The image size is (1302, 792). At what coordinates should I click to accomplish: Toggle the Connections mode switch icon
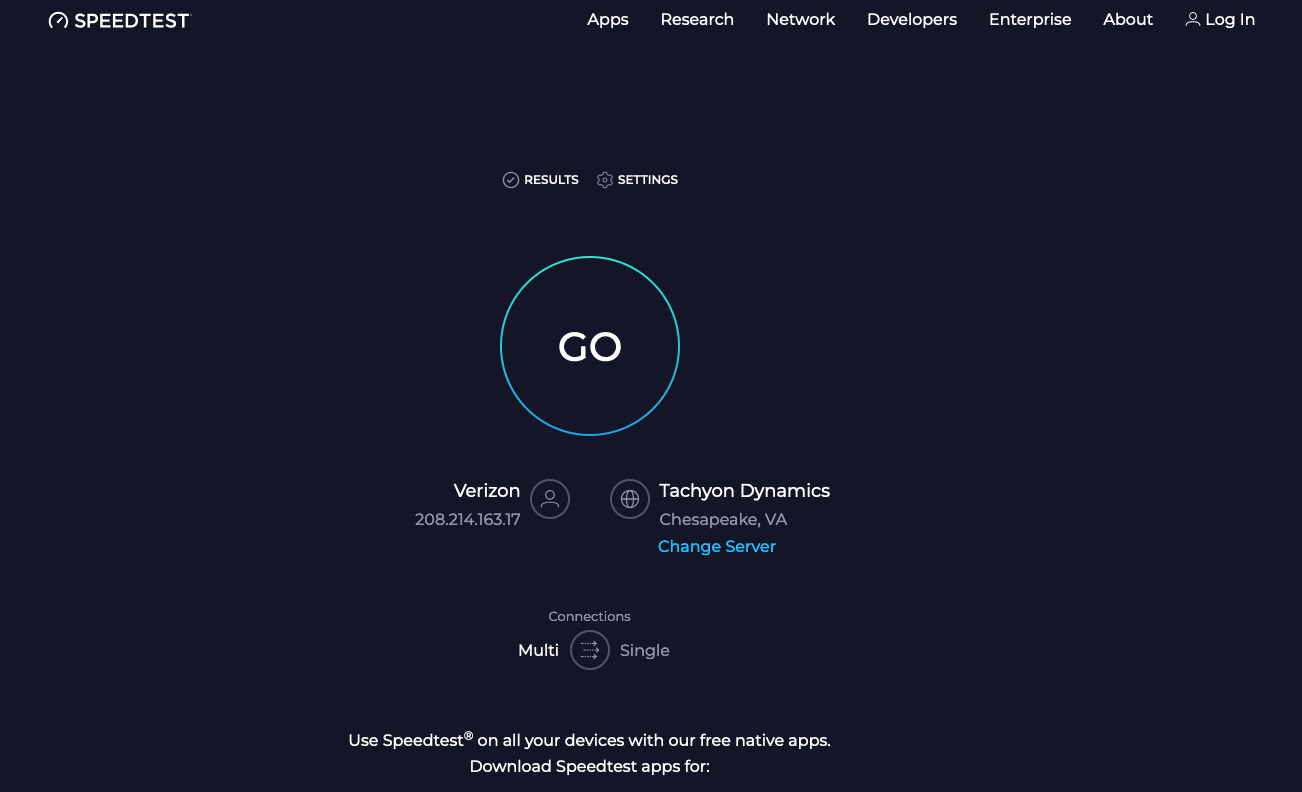pos(590,650)
